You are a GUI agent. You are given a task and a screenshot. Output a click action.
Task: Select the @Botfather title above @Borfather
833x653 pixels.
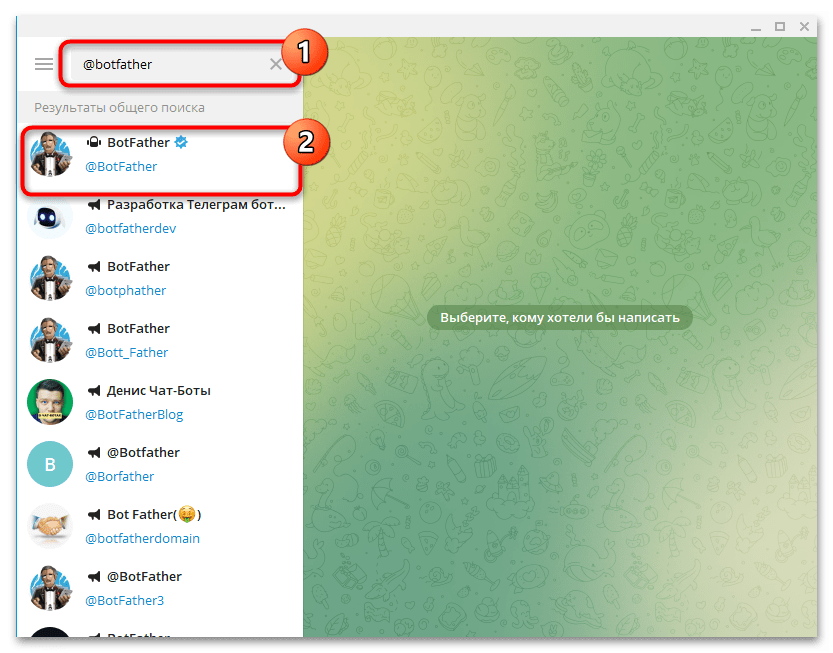click(143, 452)
